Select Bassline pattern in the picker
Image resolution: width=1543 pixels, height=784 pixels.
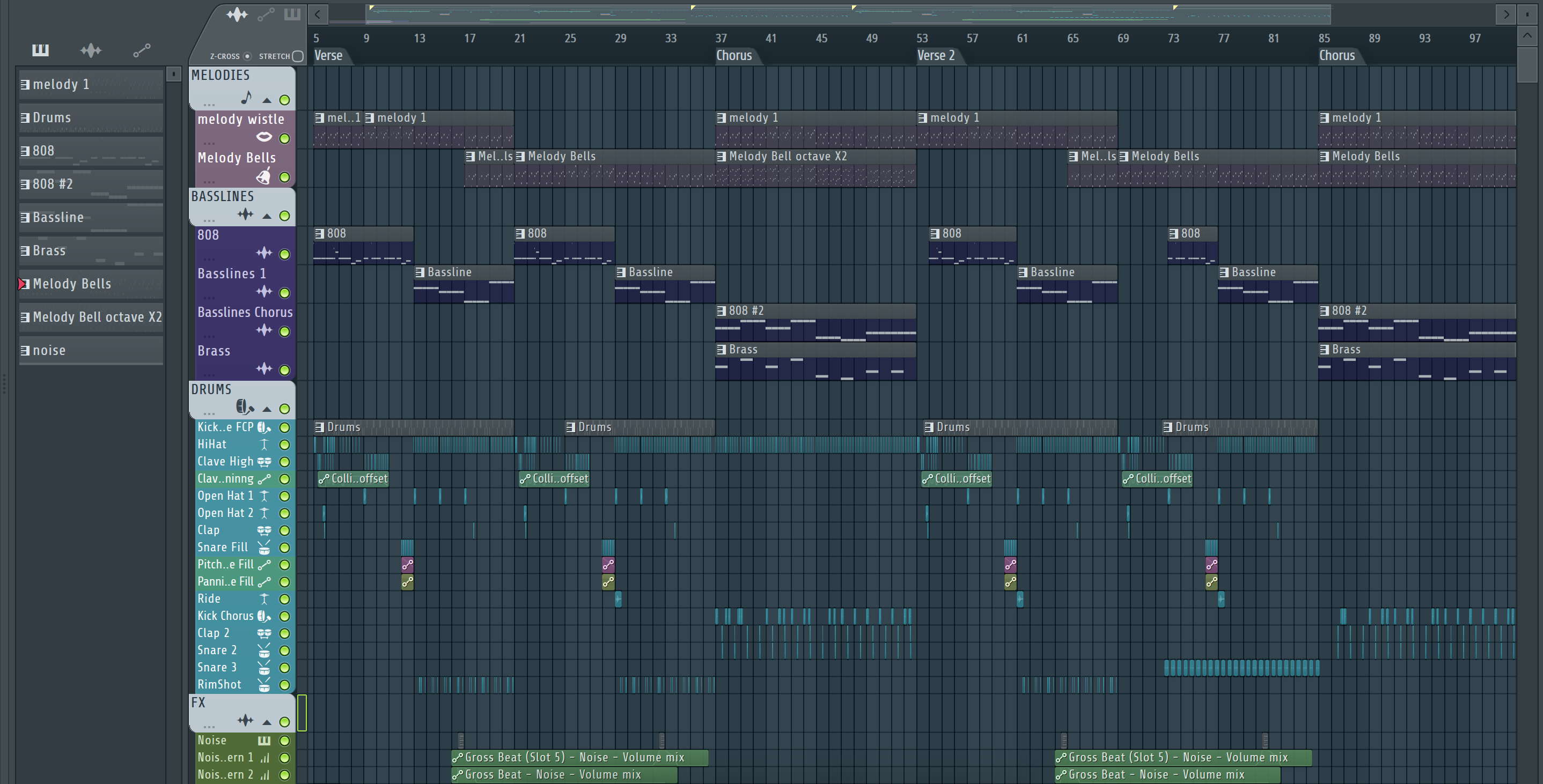(91, 217)
